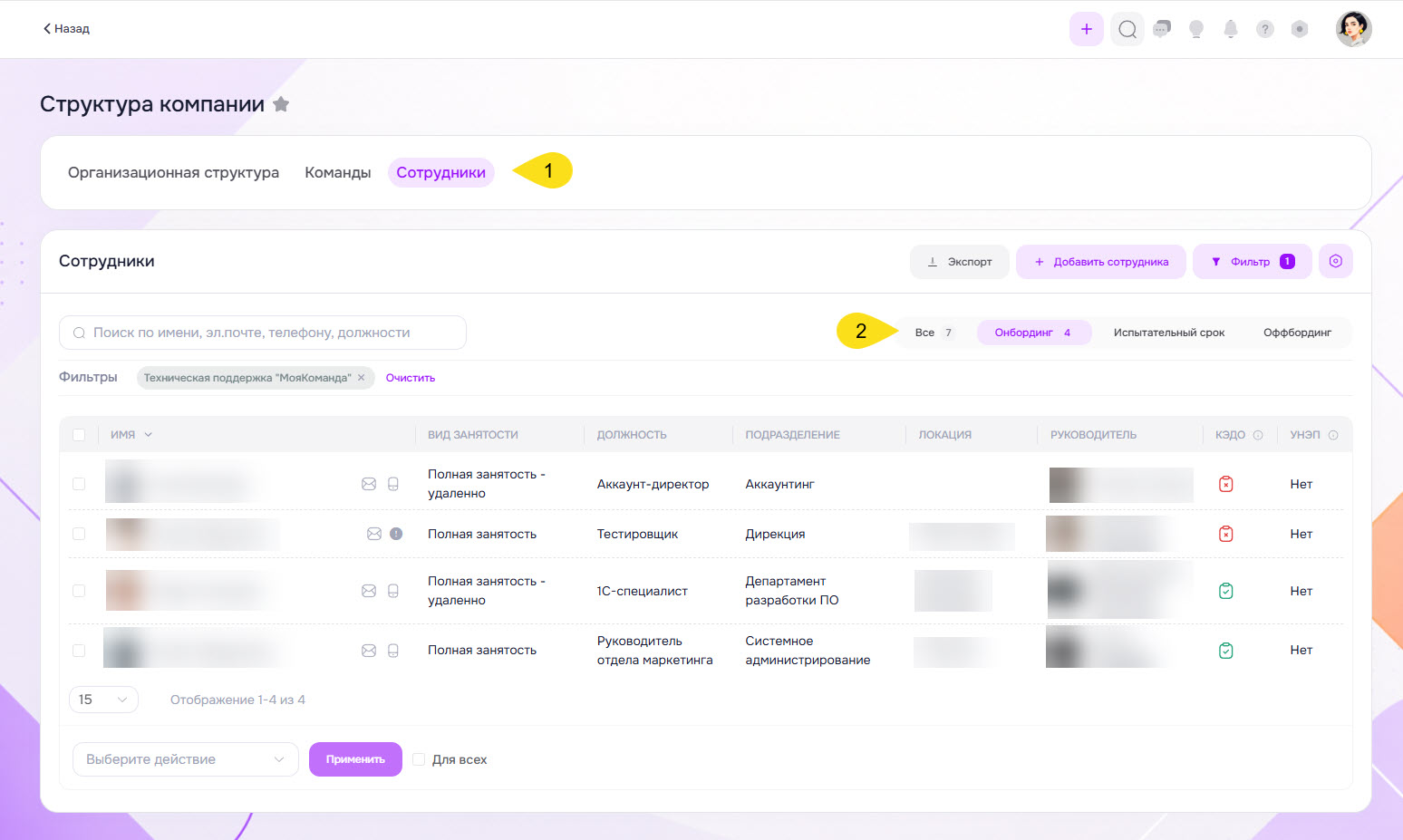
Task: Click the Отображение 1-4 из 4 text
Action: tap(237, 700)
